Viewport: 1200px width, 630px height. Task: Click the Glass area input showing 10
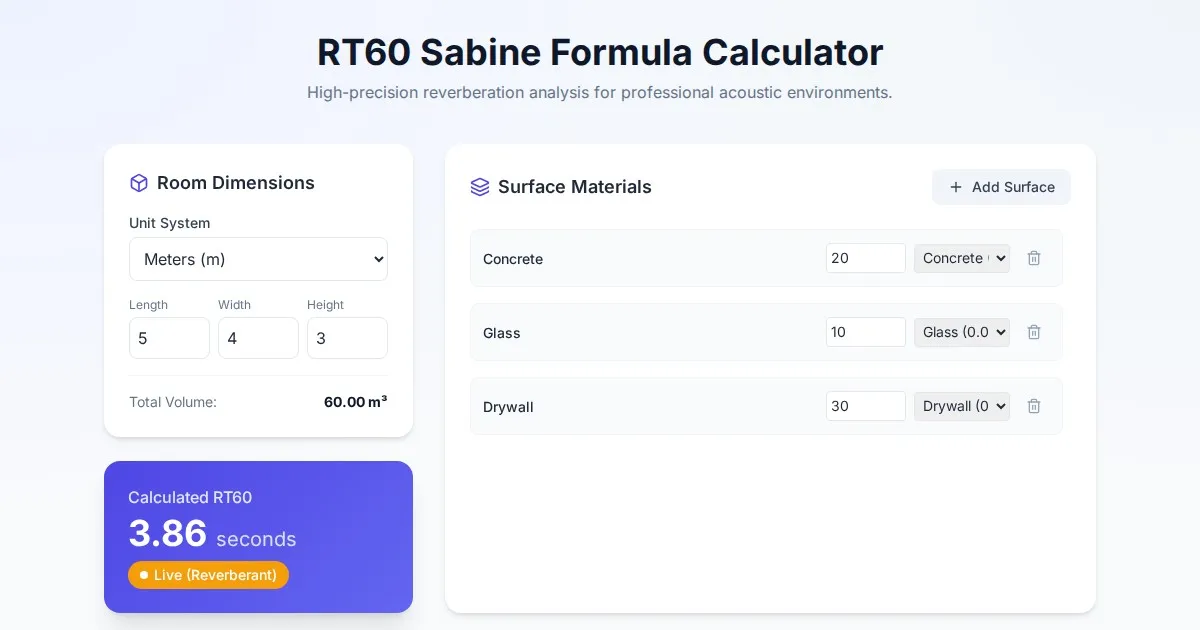(x=865, y=332)
